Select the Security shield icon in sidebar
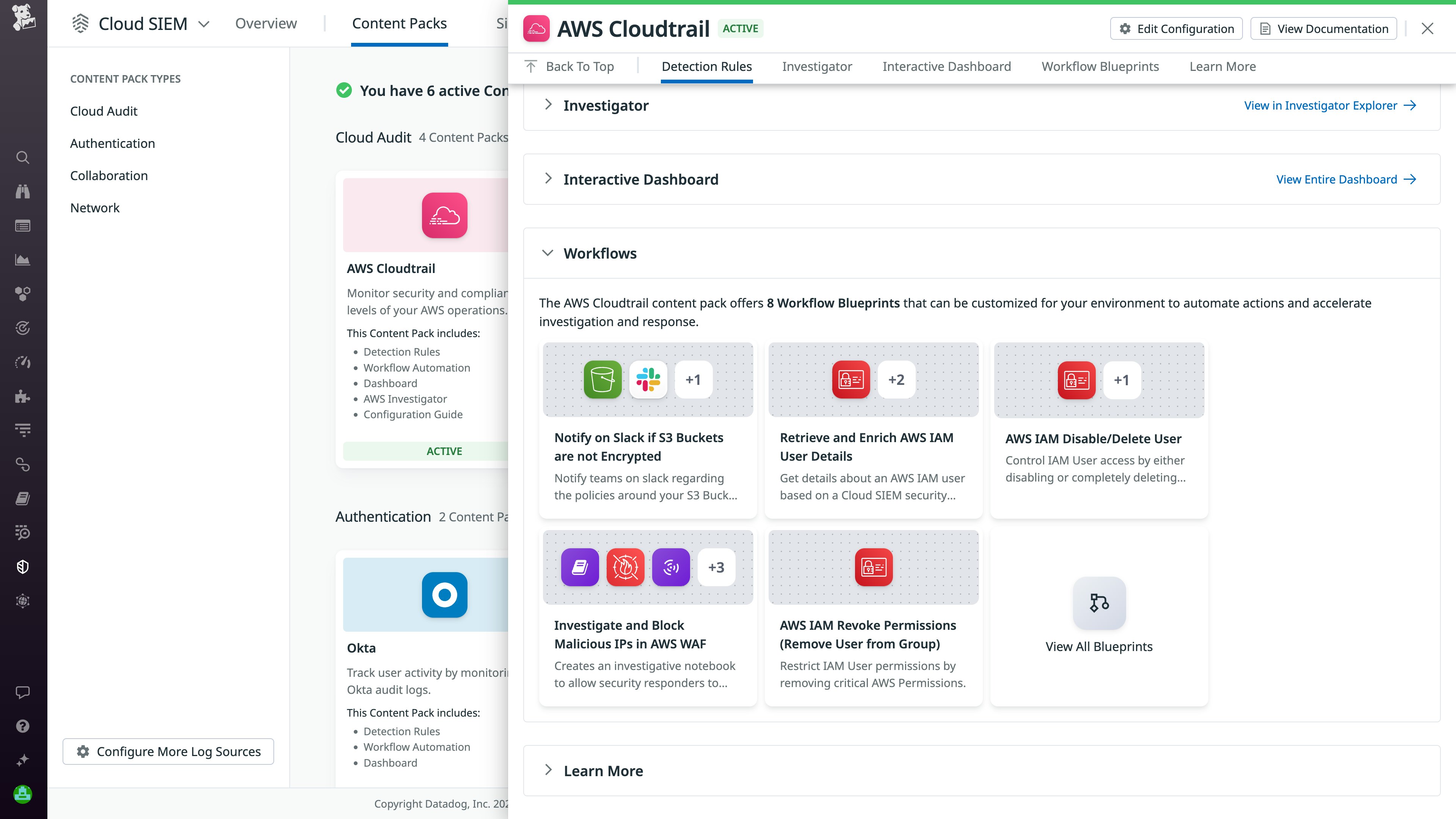 (23, 566)
